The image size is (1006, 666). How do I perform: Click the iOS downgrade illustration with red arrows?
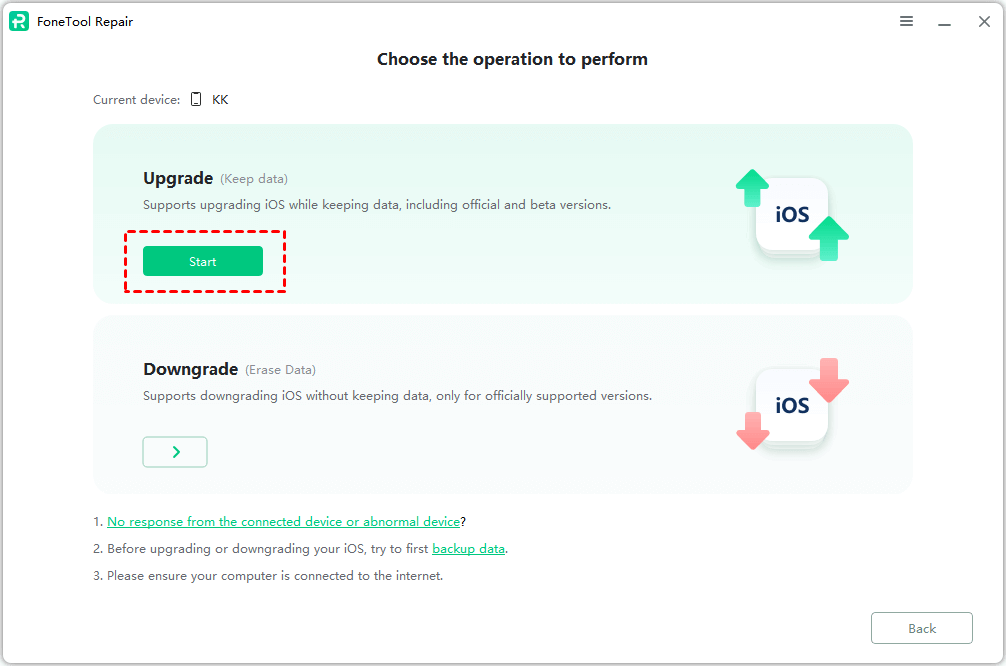pos(792,405)
